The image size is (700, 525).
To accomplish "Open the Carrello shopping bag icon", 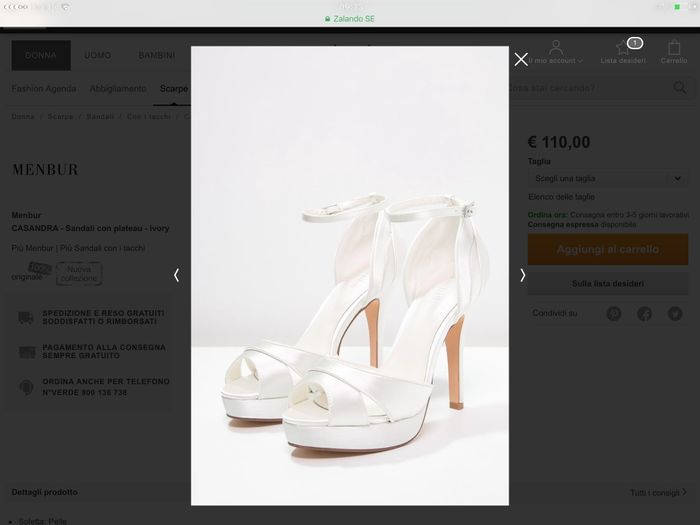I will click(674, 47).
